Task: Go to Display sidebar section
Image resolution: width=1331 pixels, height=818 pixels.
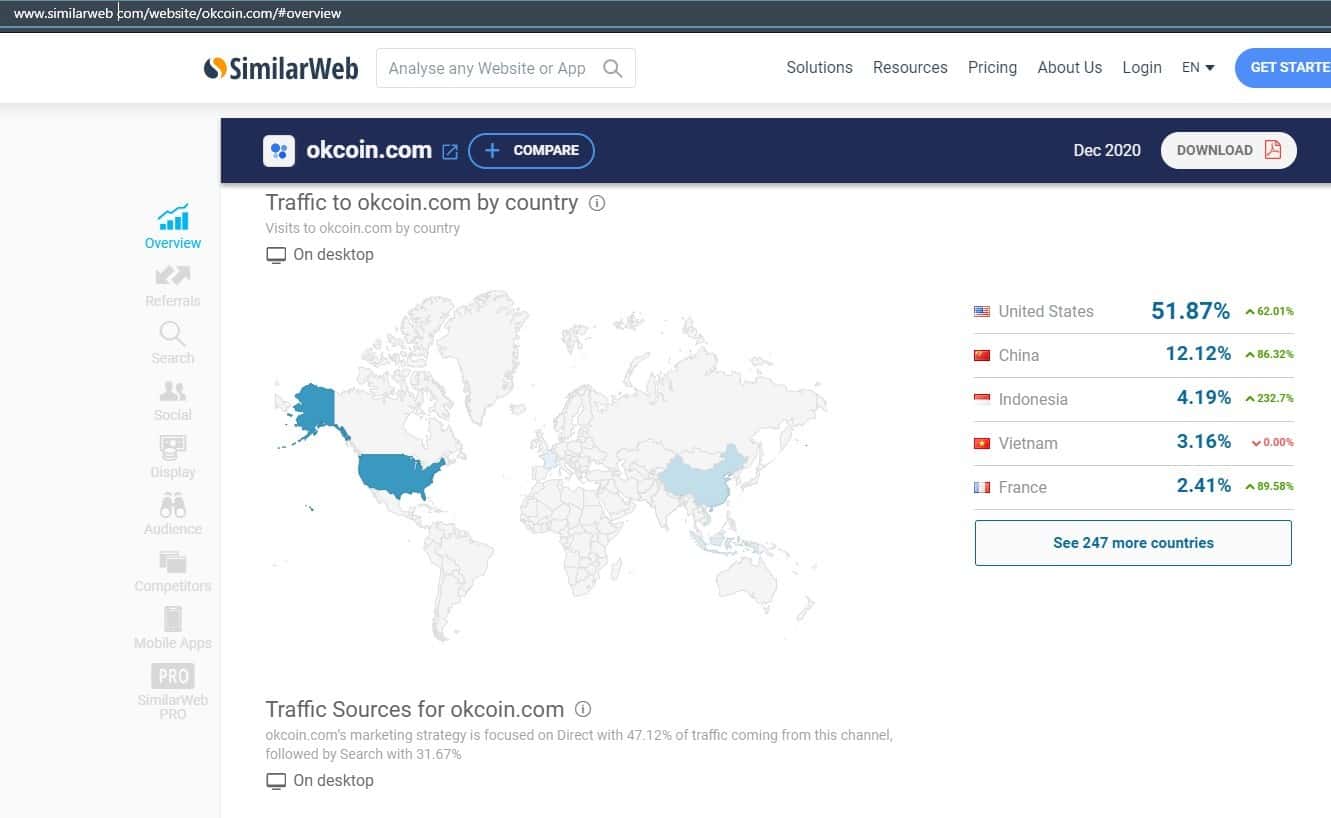Action: point(173,456)
